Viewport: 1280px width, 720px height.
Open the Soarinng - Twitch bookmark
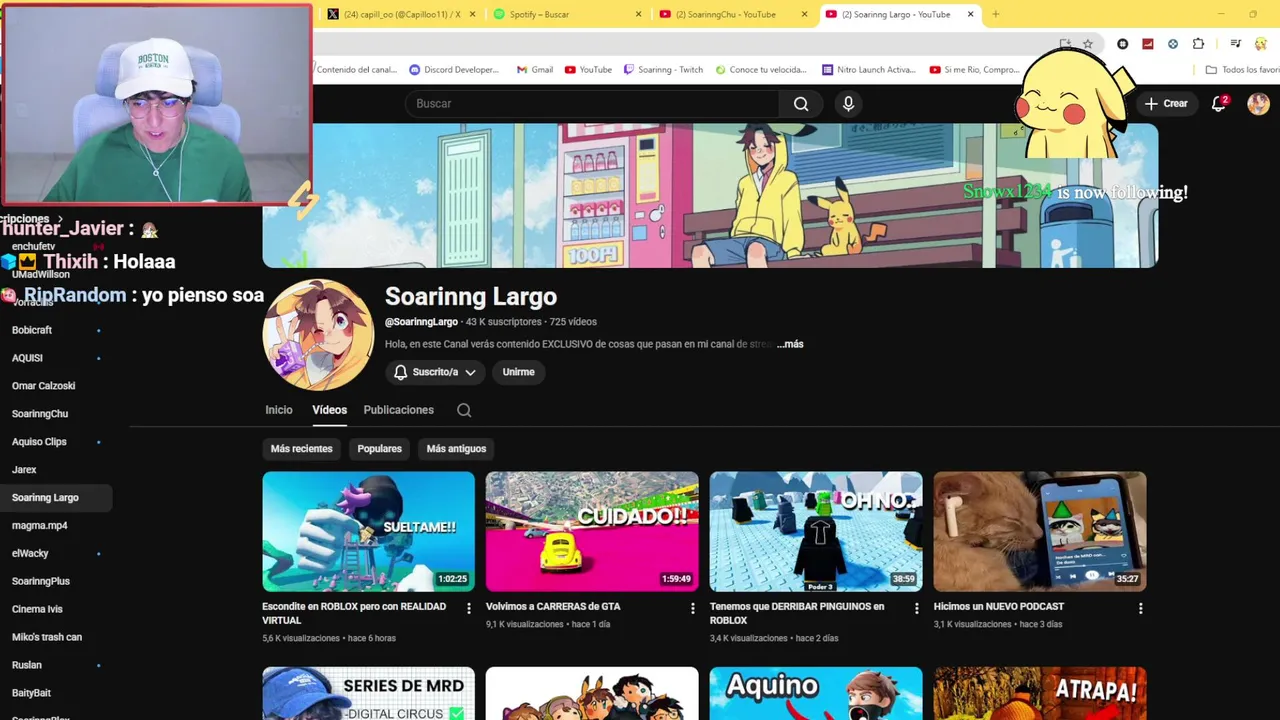[x=663, y=70]
